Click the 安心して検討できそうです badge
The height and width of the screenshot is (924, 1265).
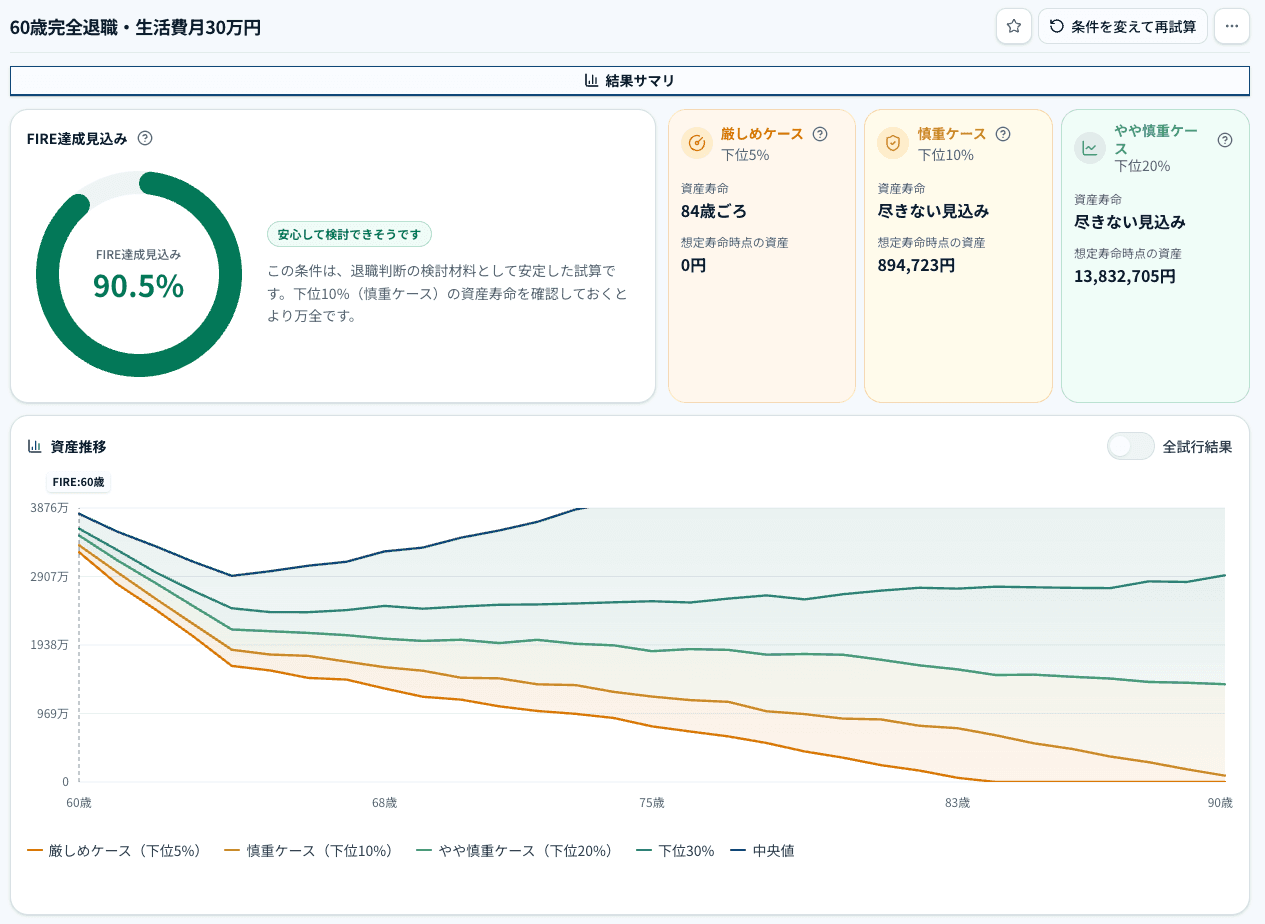point(349,234)
